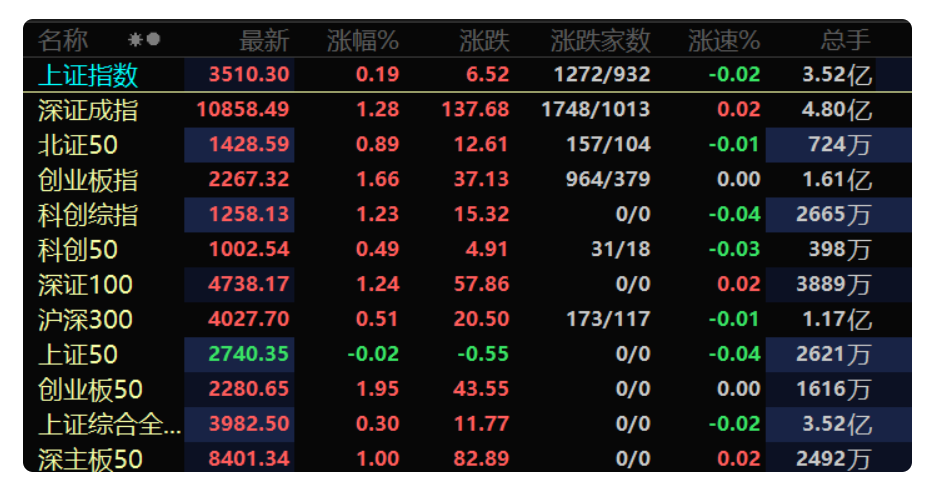Click the 157/104 advancers/decliners cell
This screenshot has width=933, height=484.
click(608, 144)
